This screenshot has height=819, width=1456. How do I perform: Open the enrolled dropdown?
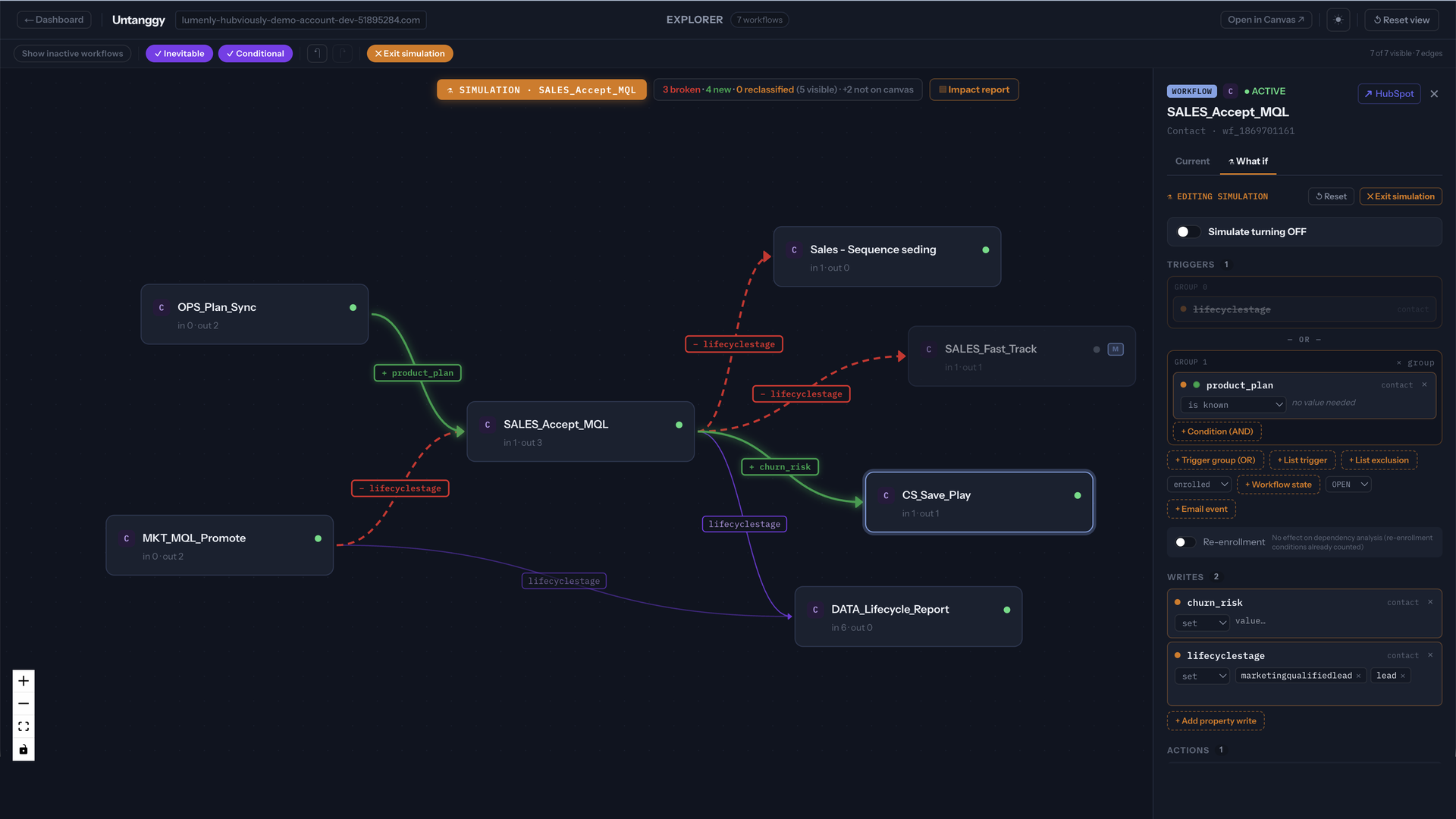coord(1199,485)
